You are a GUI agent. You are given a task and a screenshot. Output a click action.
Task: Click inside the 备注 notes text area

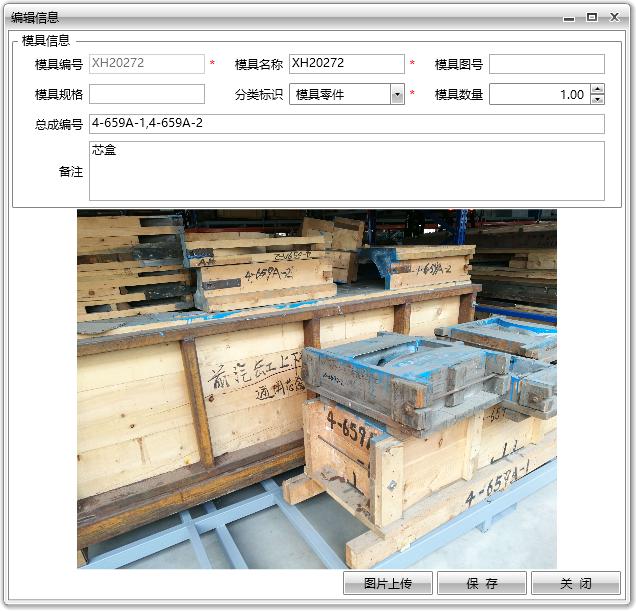click(x=346, y=171)
